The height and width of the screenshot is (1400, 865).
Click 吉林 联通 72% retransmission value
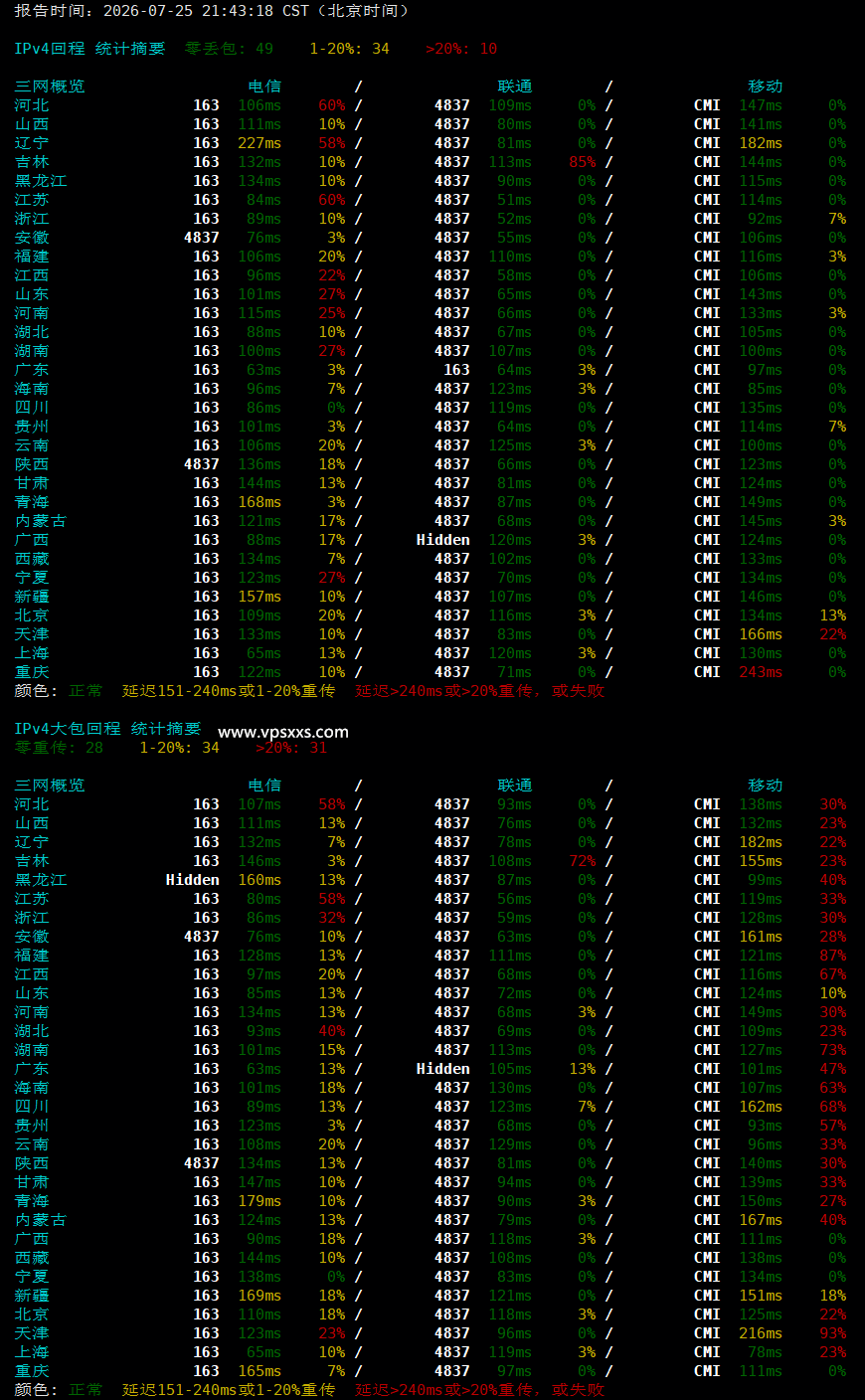click(x=583, y=861)
